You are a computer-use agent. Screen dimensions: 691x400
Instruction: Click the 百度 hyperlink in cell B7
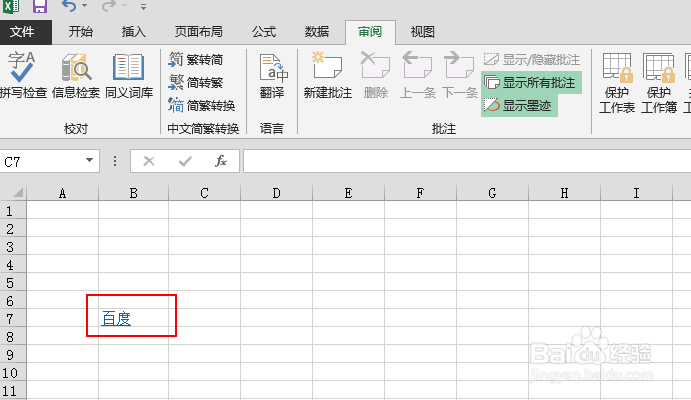point(116,318)
